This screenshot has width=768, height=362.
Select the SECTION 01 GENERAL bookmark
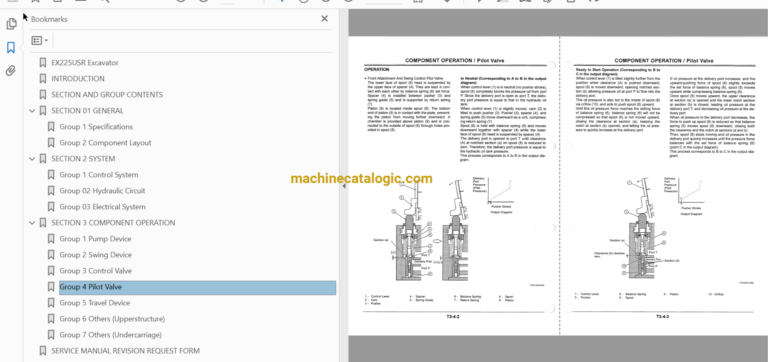pyautogui.click(x=87, y=111)
